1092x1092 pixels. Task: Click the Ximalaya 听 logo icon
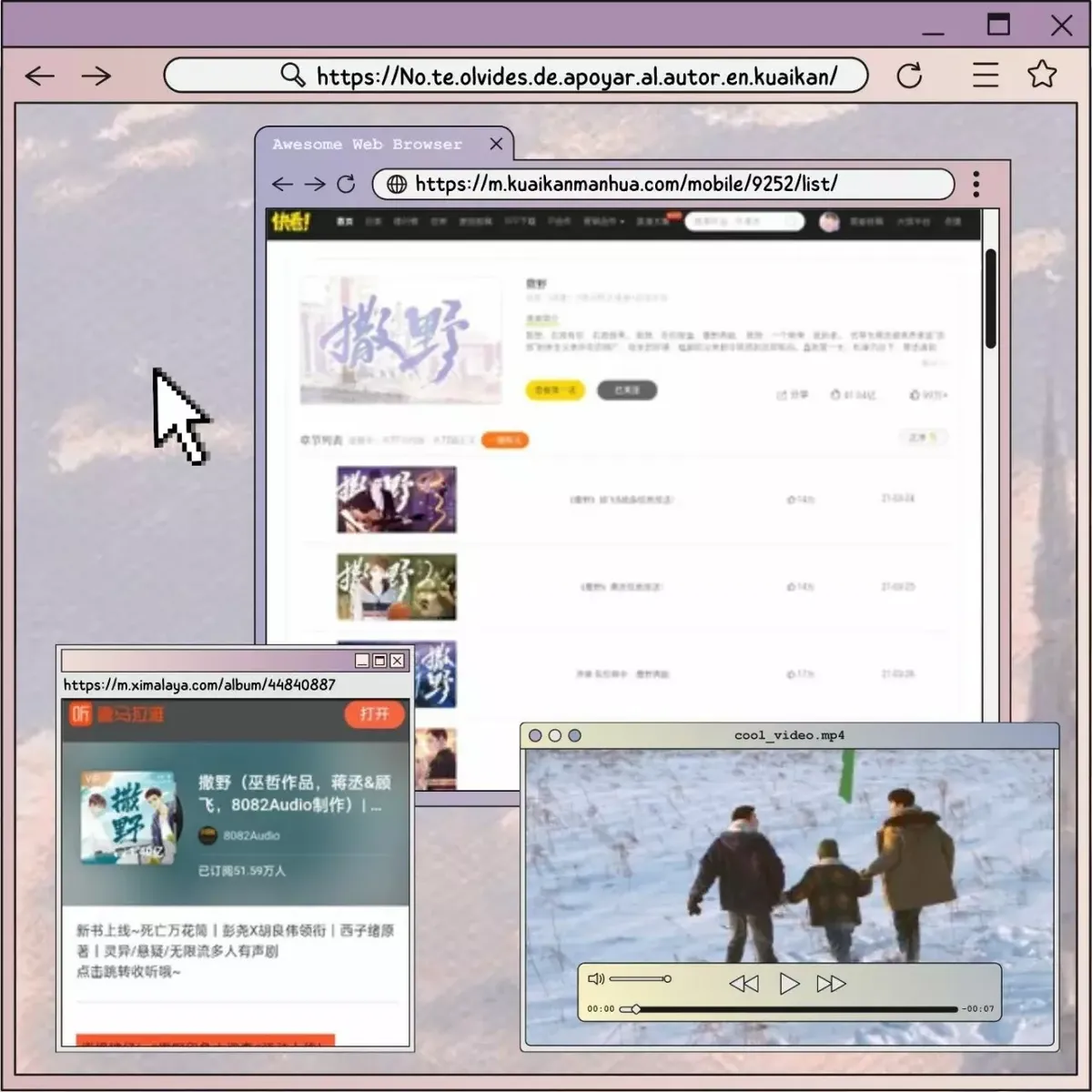point(81,713)
